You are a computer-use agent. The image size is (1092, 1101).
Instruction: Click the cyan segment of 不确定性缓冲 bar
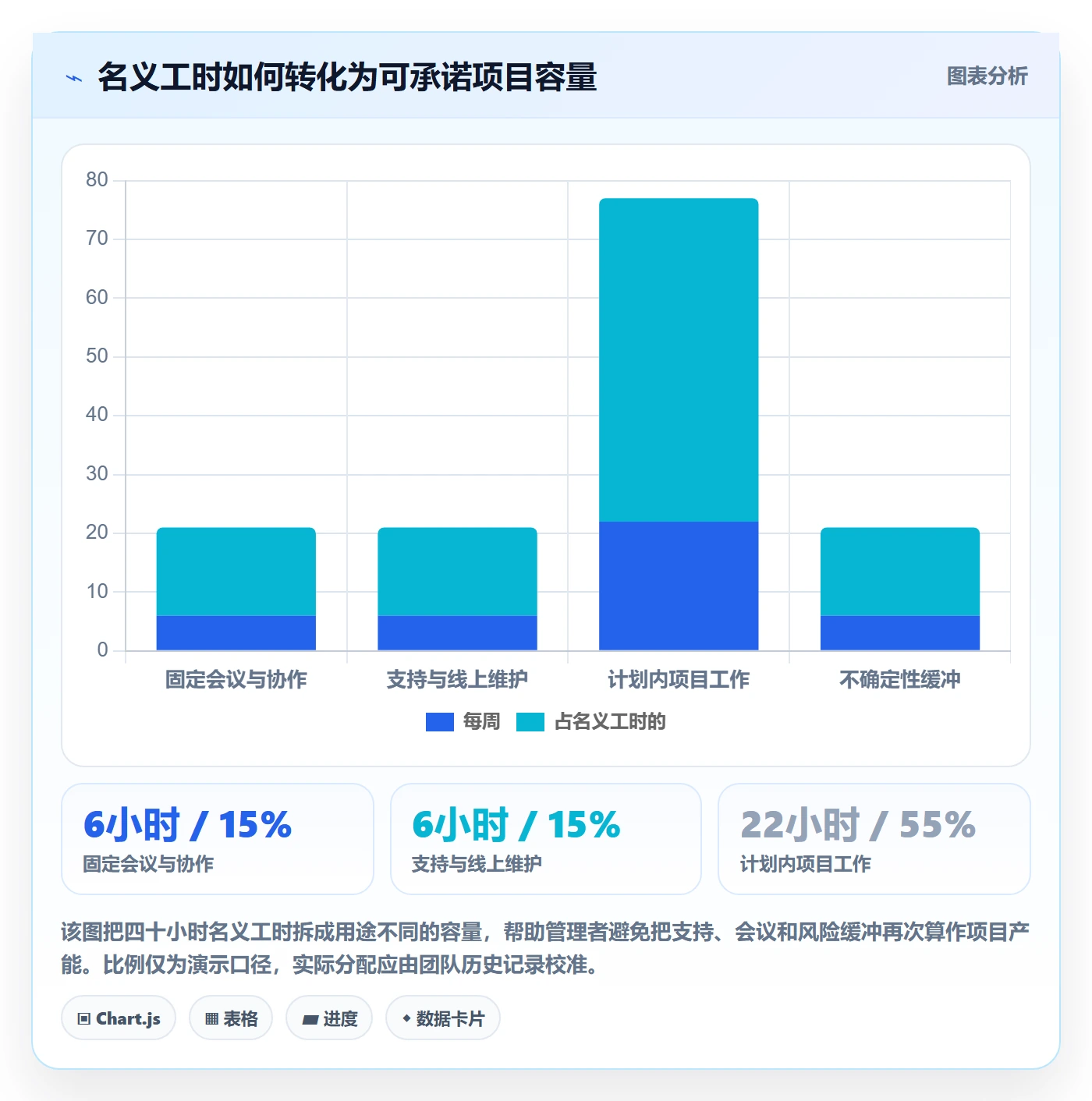(x=900, y=572)
